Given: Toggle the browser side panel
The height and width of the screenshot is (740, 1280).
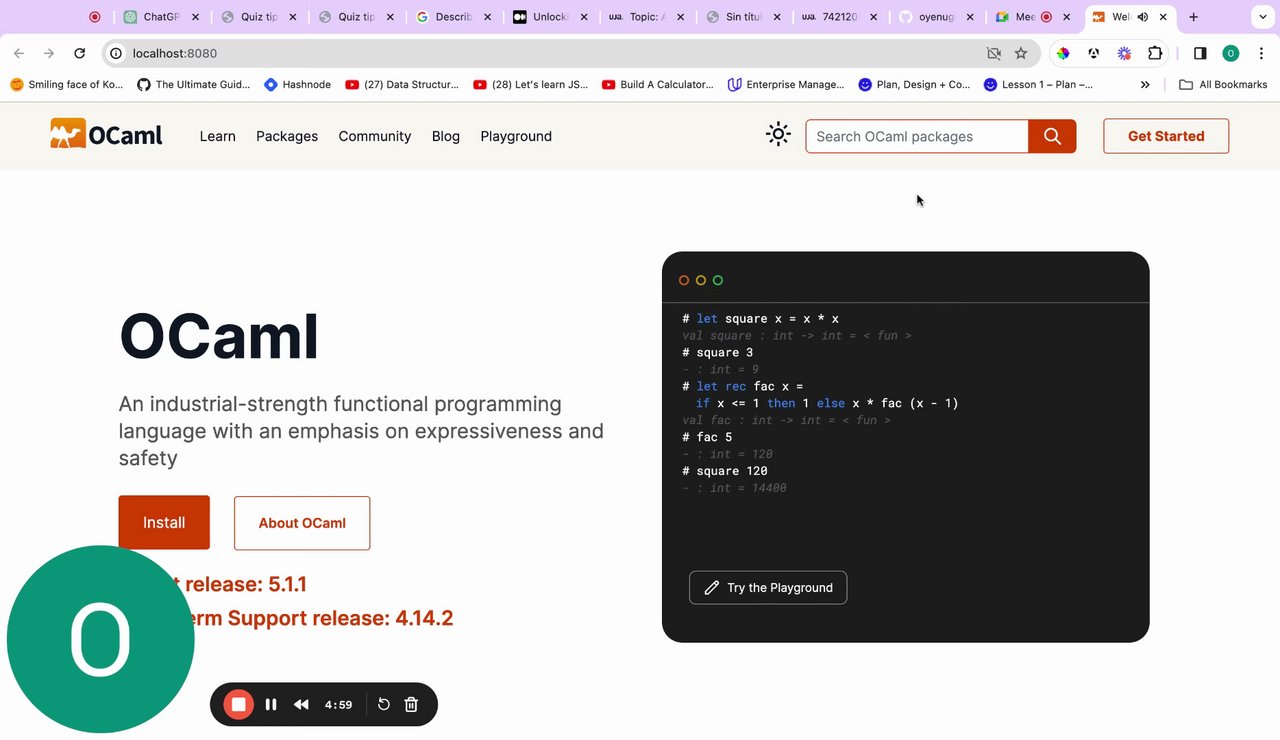Looking at the screenshot, I should 1201,53.
